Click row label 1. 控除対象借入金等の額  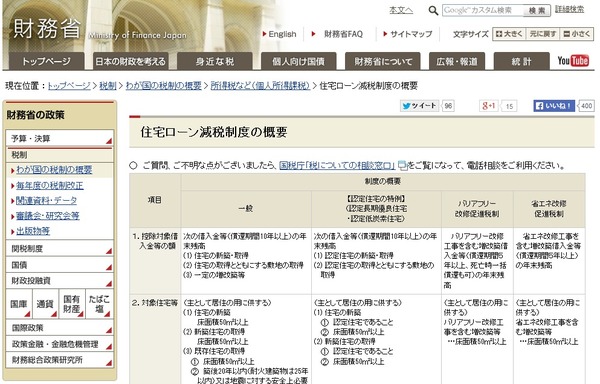point(155,241)
